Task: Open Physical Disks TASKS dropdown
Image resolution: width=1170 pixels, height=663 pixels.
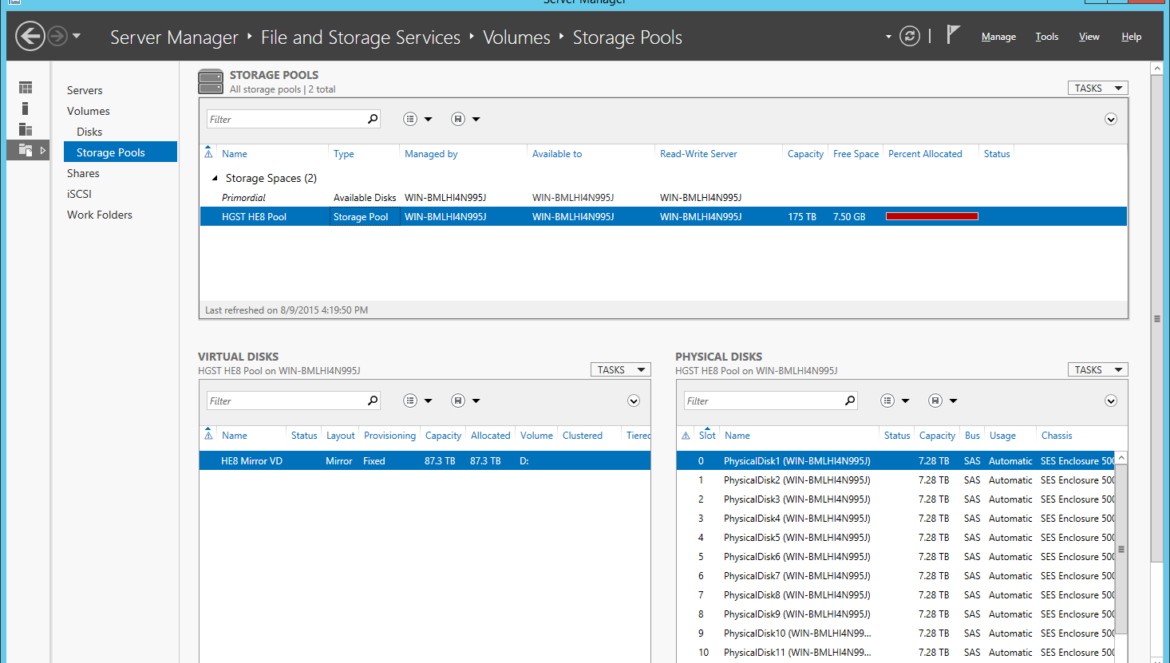Action: [1098, 370]
